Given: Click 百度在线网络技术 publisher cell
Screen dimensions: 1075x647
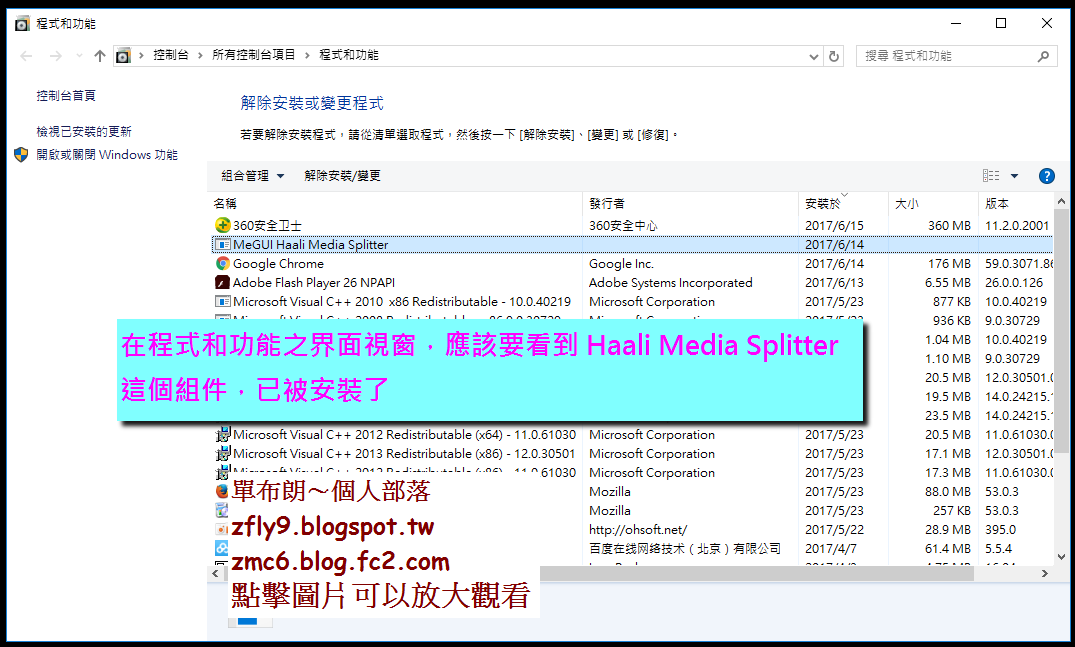Looking at the screenshot, I should click(x=685, y=548).
